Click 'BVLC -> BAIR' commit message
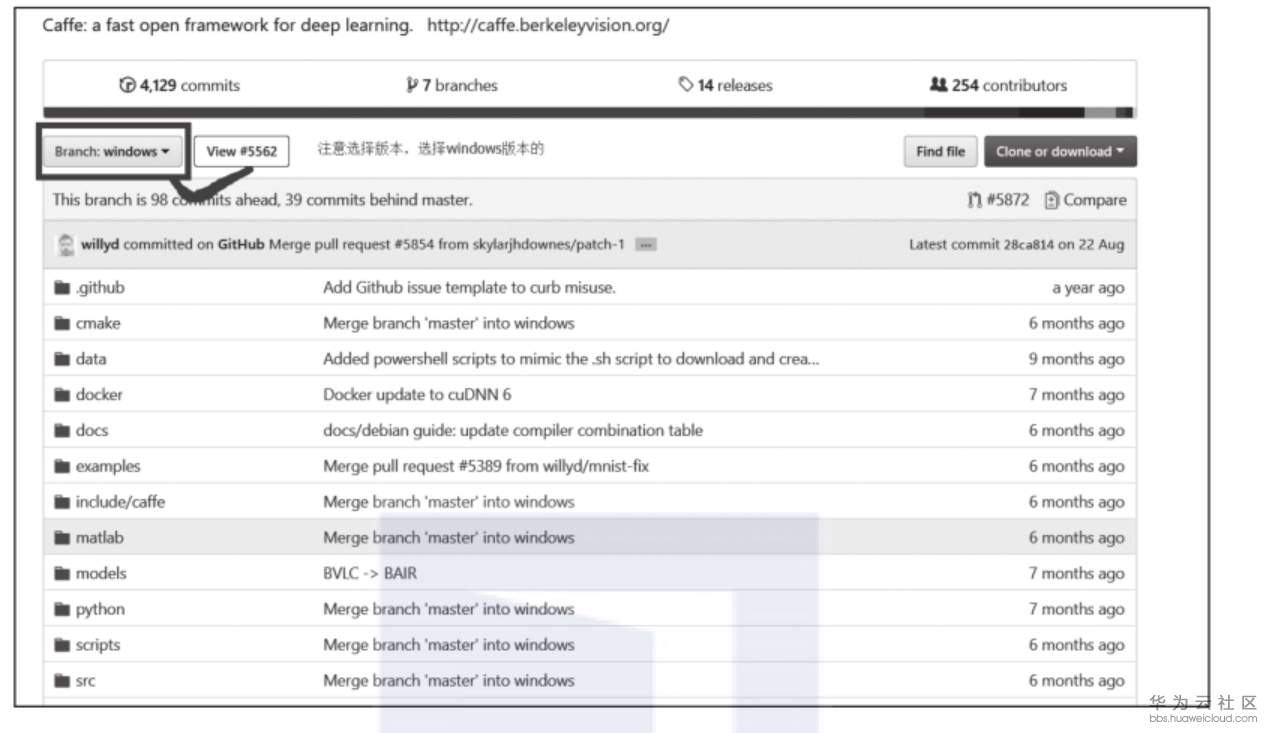Image resolution: width=1271 pixels, height=733 pixels. 370,574
